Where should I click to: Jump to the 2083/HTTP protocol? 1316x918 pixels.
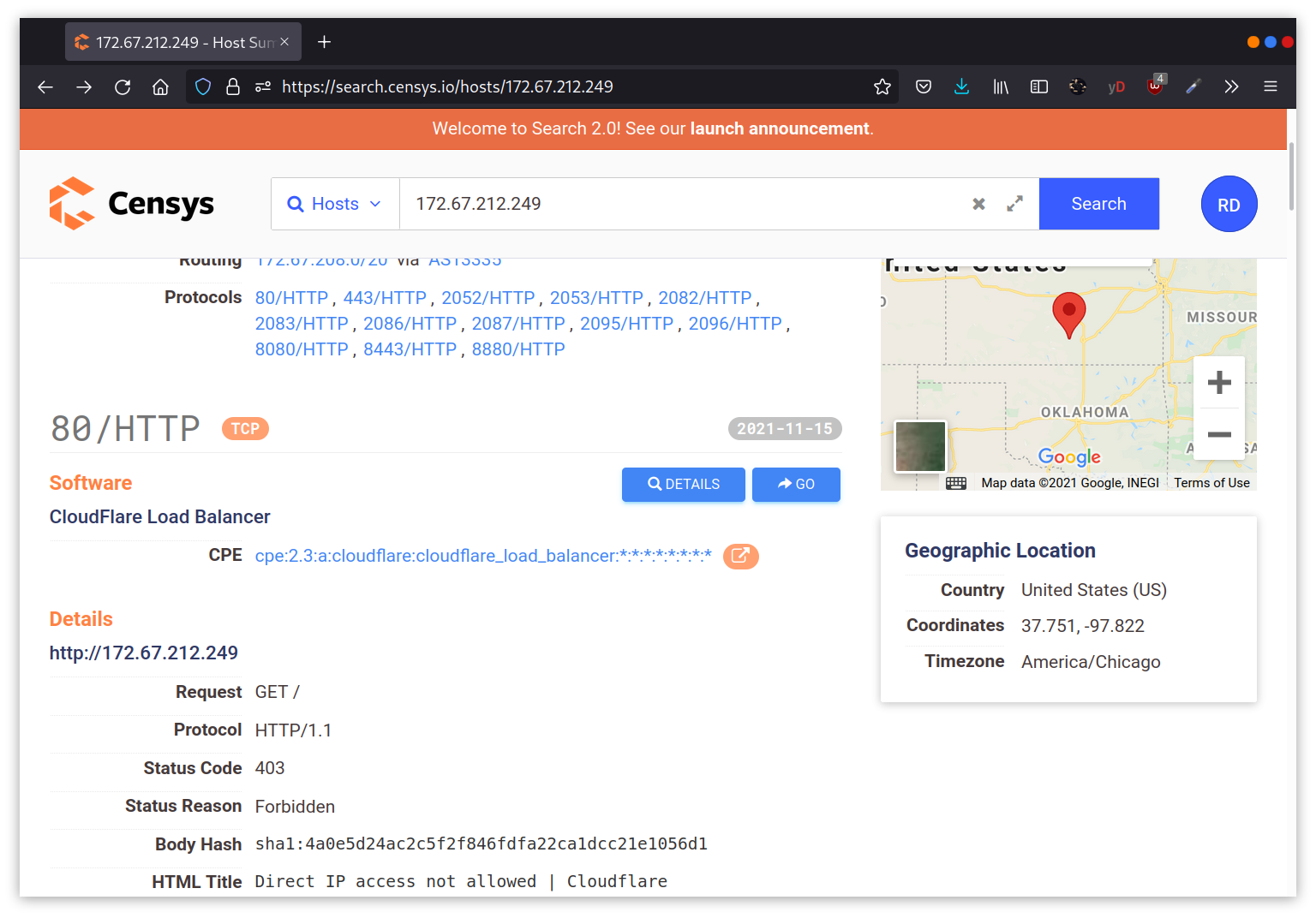tap(302, 324)
